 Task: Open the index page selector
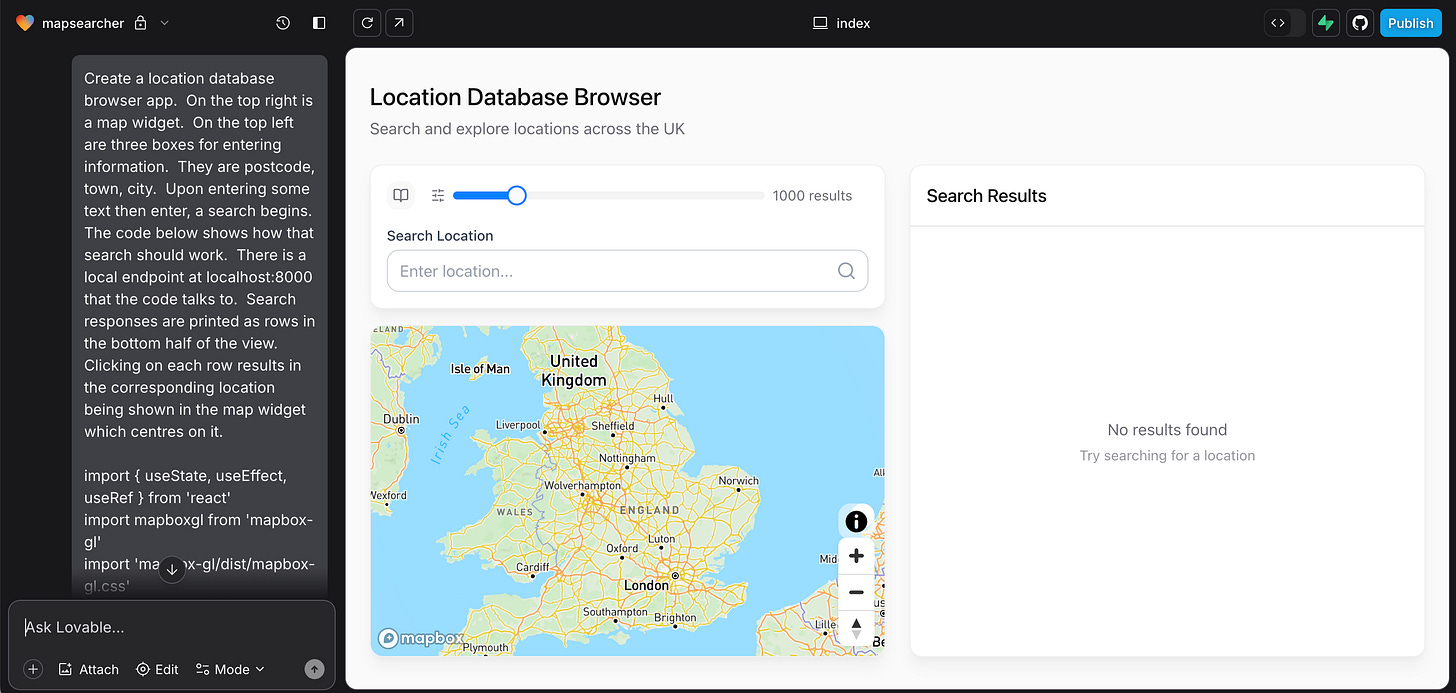(841, 23)
